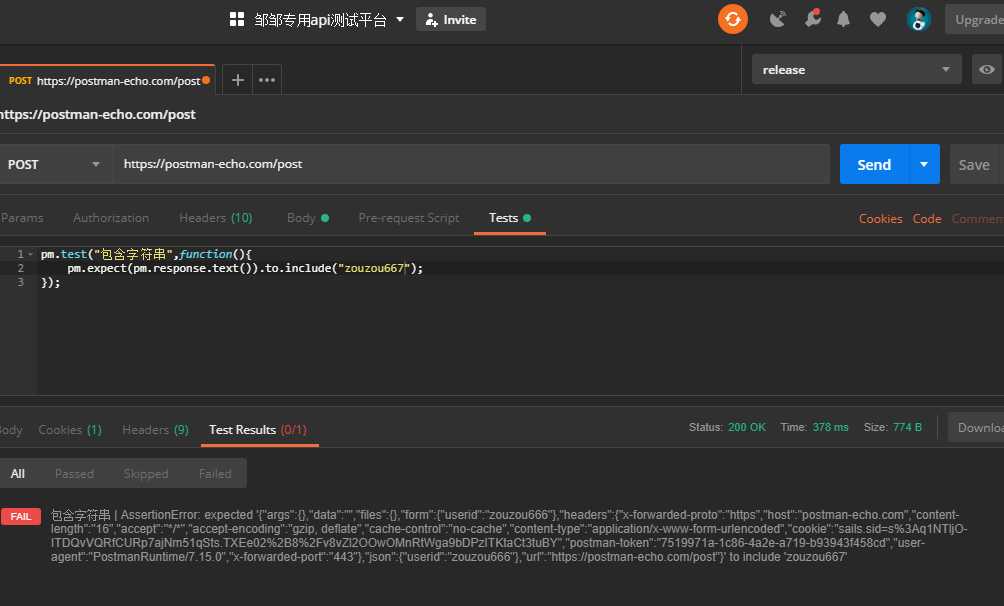Switch to the request Body tab

[x=307, y=218]
